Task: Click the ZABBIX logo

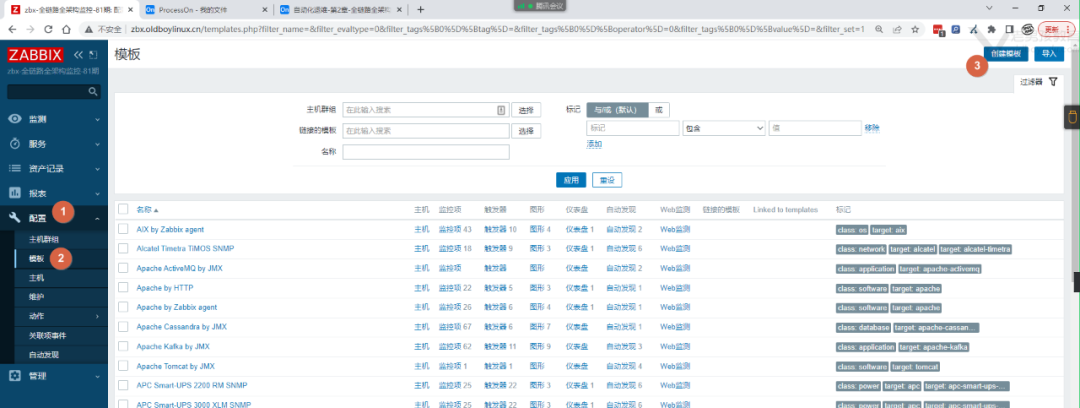Action: point(36,55)
